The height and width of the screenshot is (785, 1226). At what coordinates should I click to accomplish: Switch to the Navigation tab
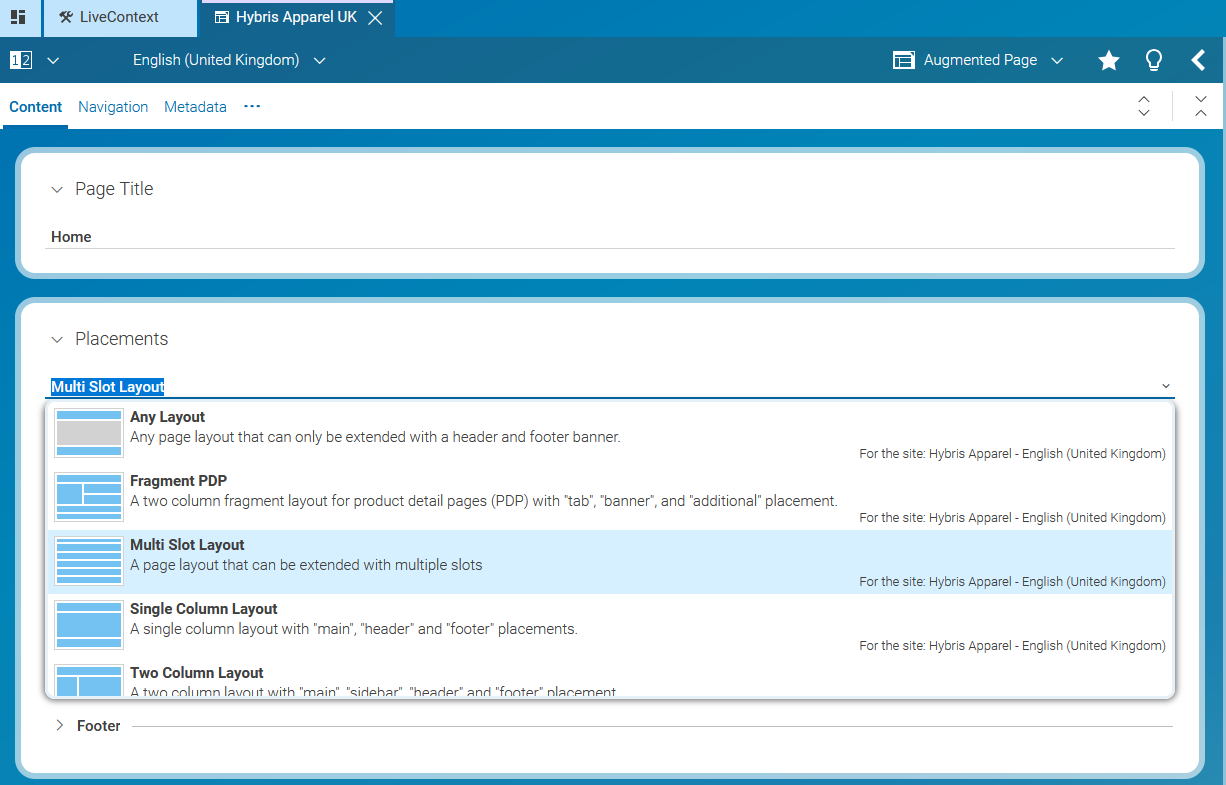coord(113,107)
